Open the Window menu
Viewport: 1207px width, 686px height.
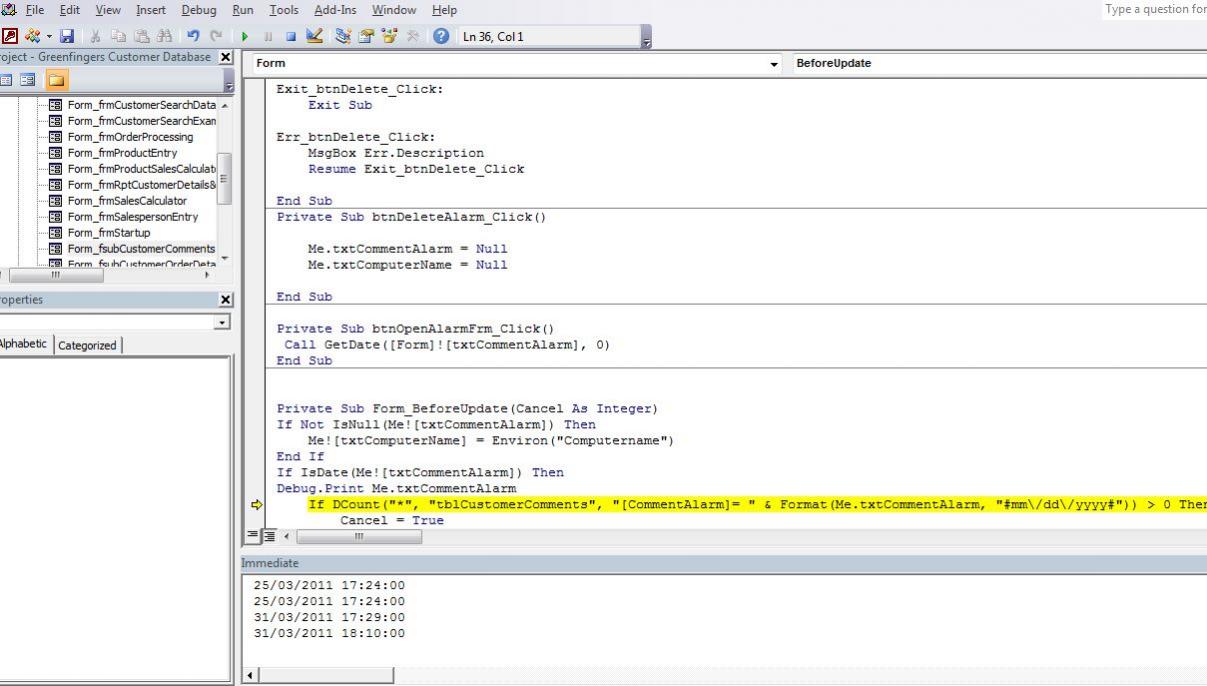pos(395,10)
